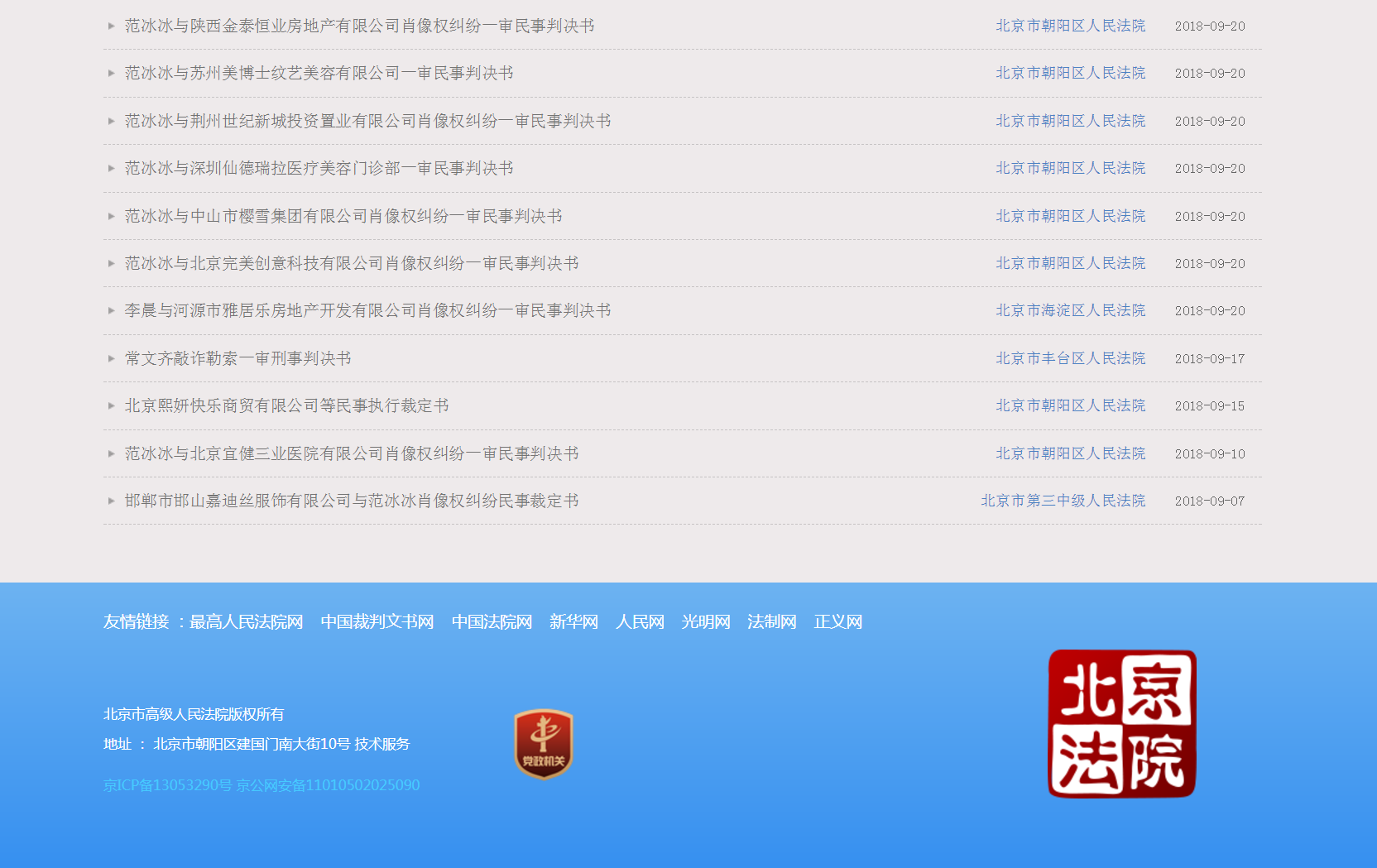Click arrow bullet beside 李晨与河源市雅居乐 case
Screen dimensions: 1377x868
(x=111, y=310)
